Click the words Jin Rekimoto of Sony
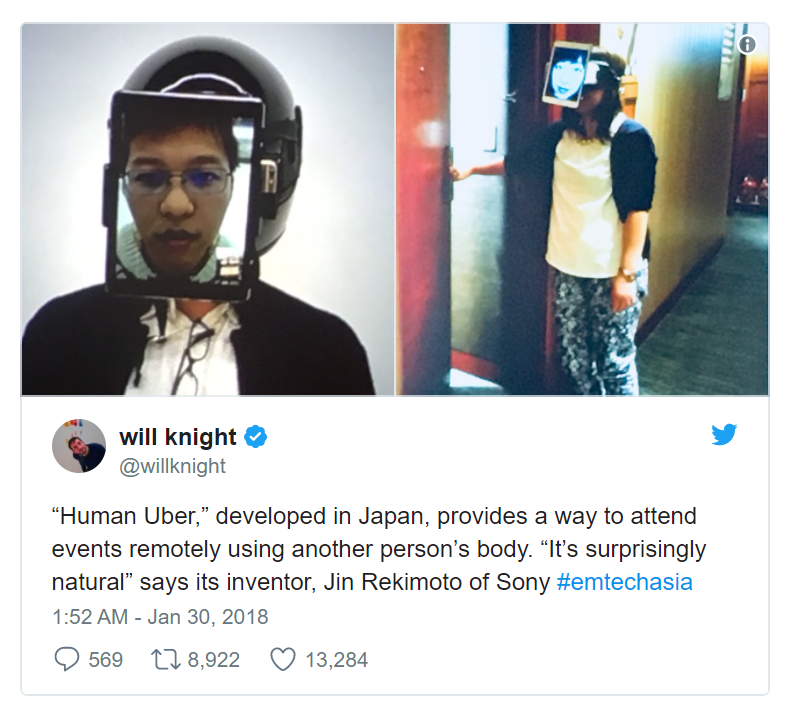The width and height of the screenshot is (785, 726). [437, 582]
